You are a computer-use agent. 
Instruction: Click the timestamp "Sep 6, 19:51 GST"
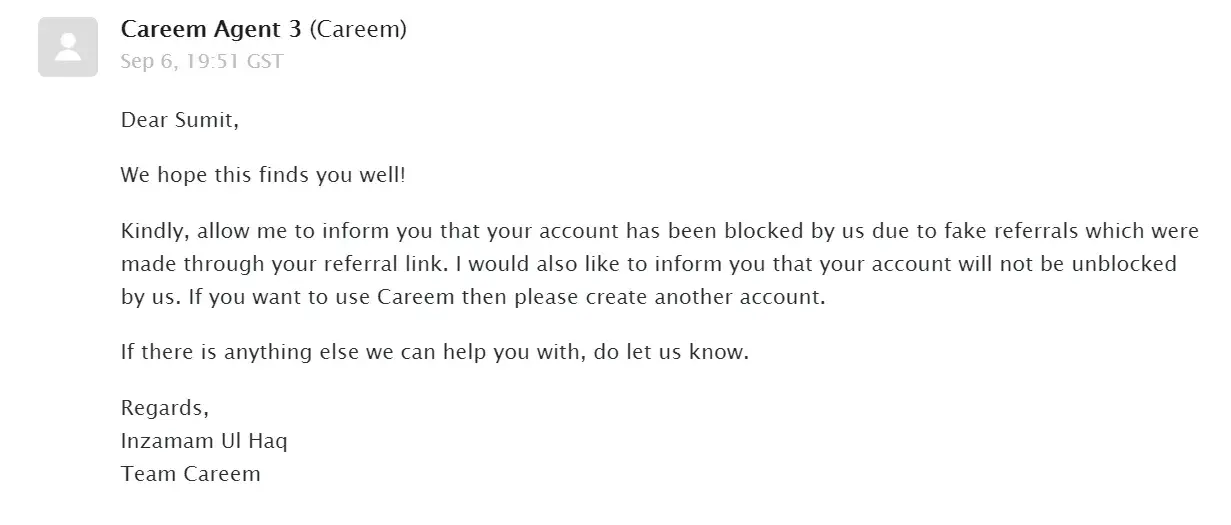(202, 62)
